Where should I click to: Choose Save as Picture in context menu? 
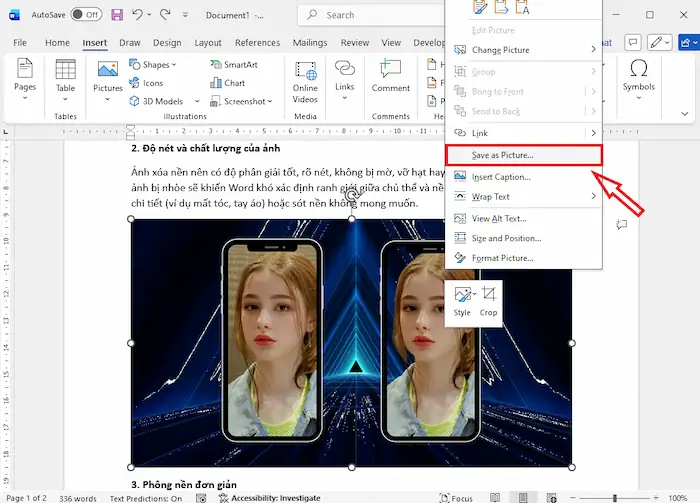click(524, 155)
